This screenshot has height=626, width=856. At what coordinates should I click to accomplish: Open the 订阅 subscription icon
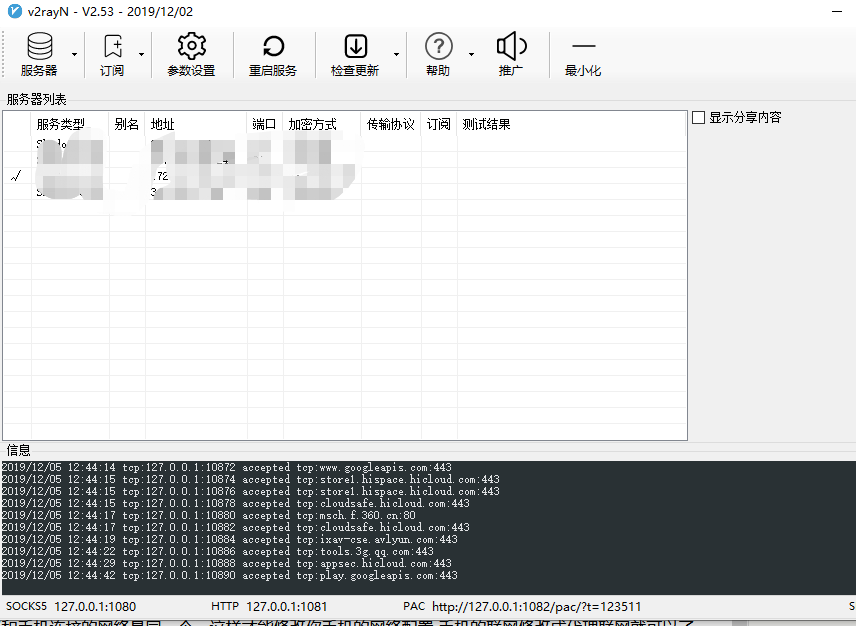pos(112,47)
